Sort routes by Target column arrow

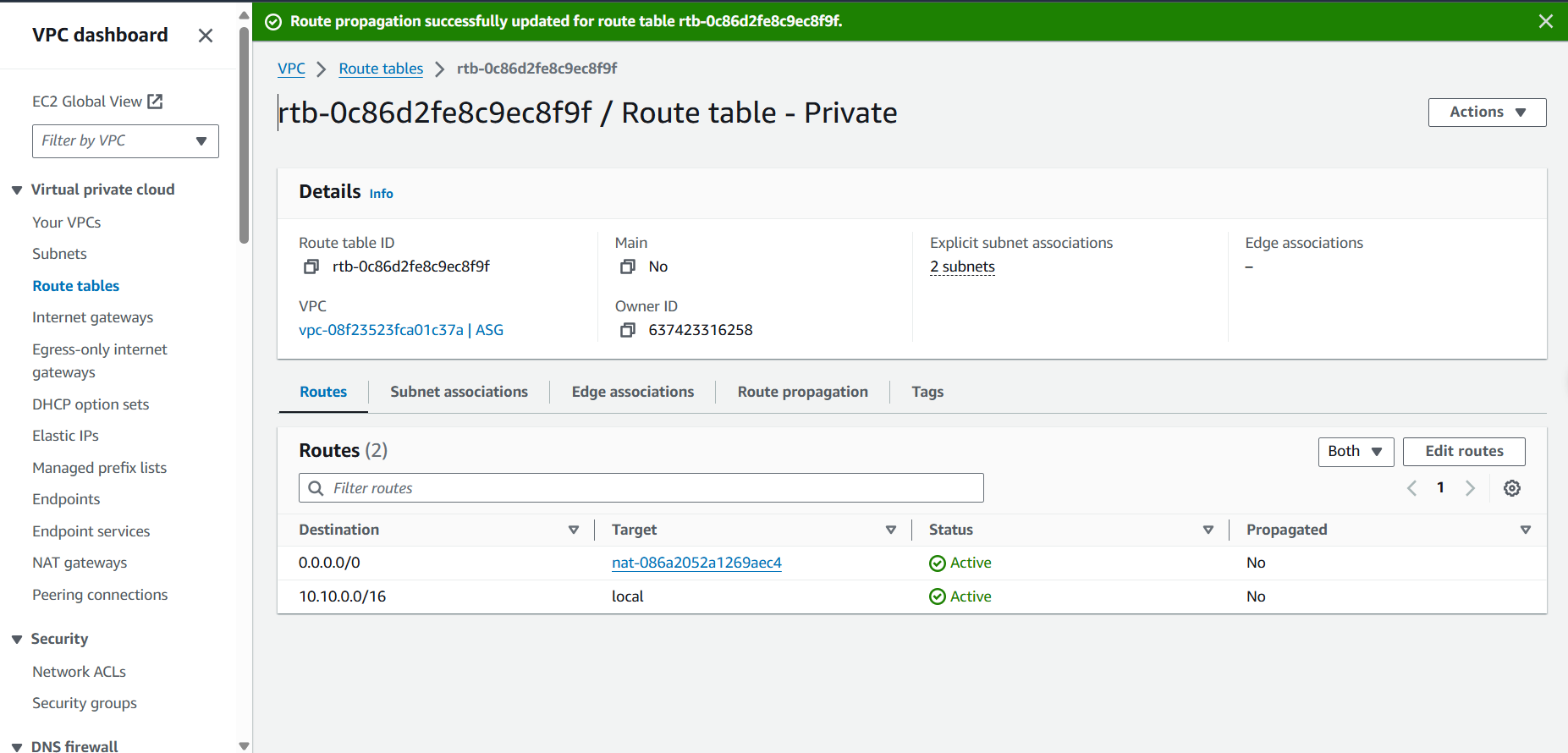click(891, 530)
